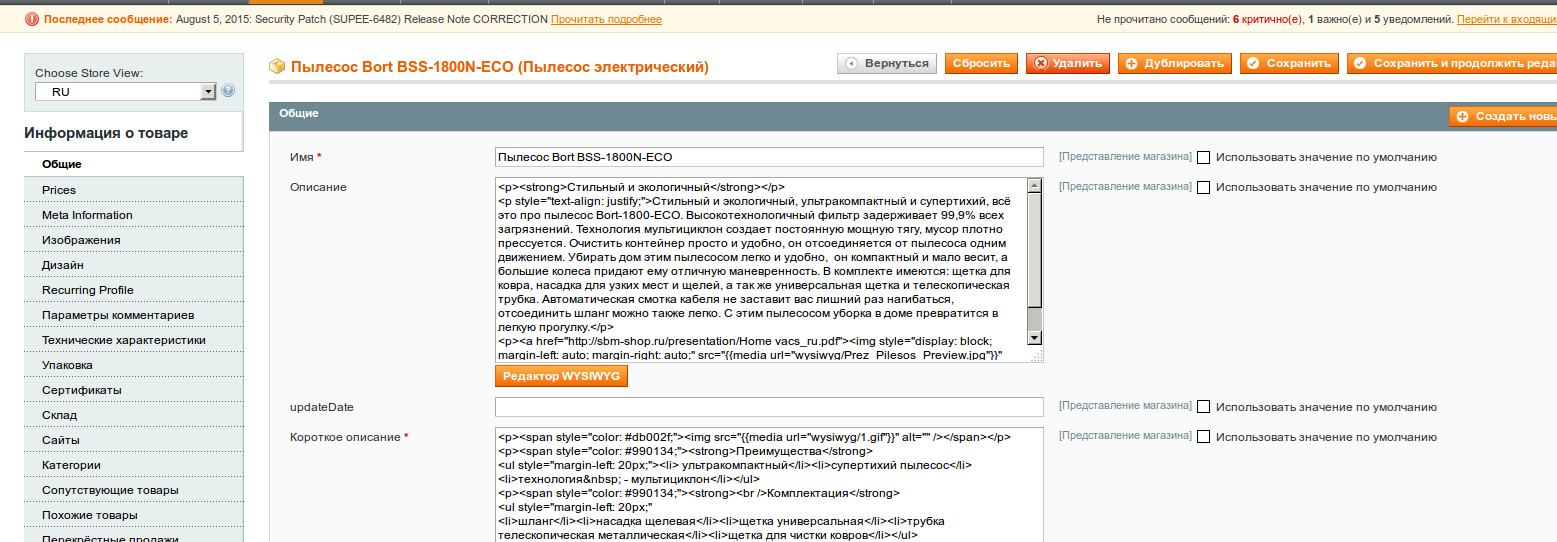Toggle default value checkbox for Описание
The height and width of the screenshot is (542, 1557).
point(1204,187)
